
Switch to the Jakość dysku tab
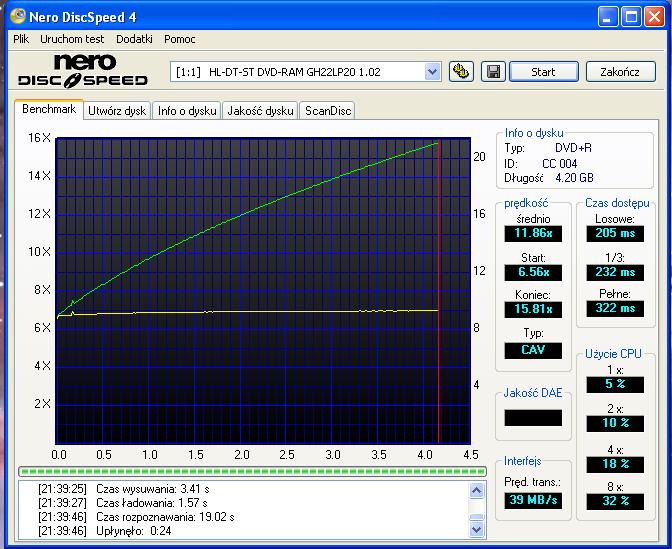click(260, 111)
